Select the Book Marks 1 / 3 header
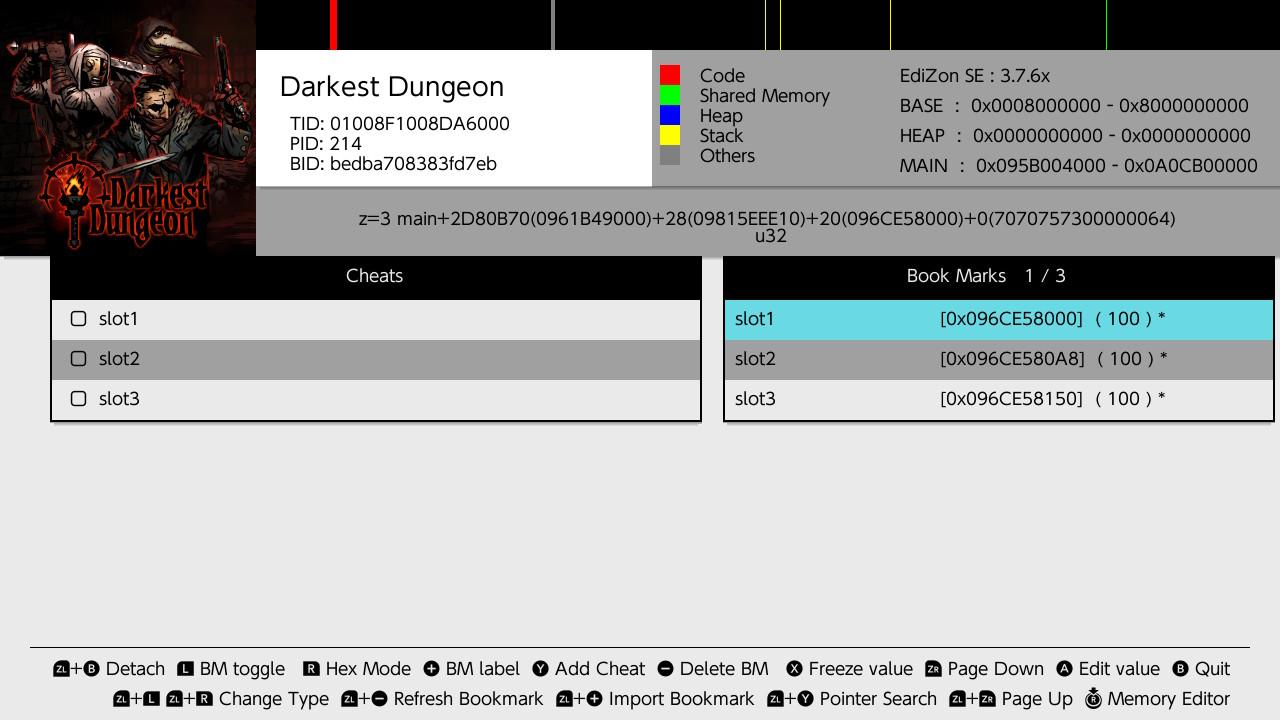 pos(999,276)
